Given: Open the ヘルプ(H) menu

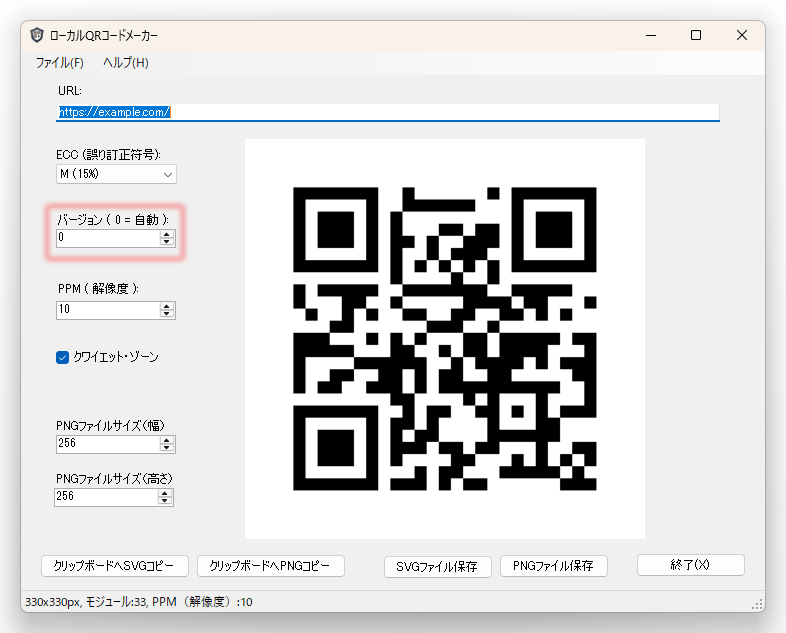Looking at the screenshot, I should [125, 63].
